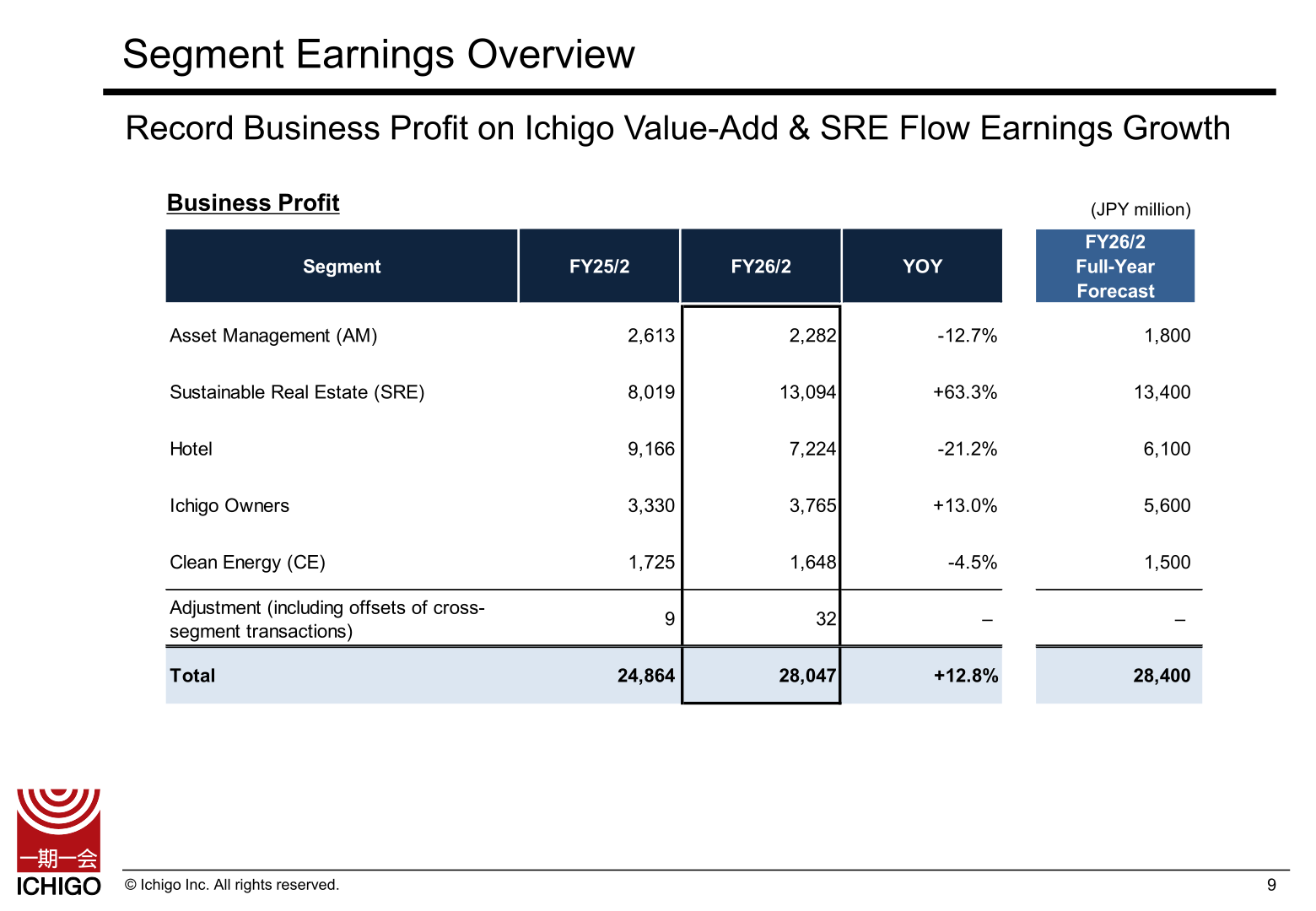The image size is (1316, 911).
Task: Select the forecast value '5,600'
Action: [x=1168, y=505]
